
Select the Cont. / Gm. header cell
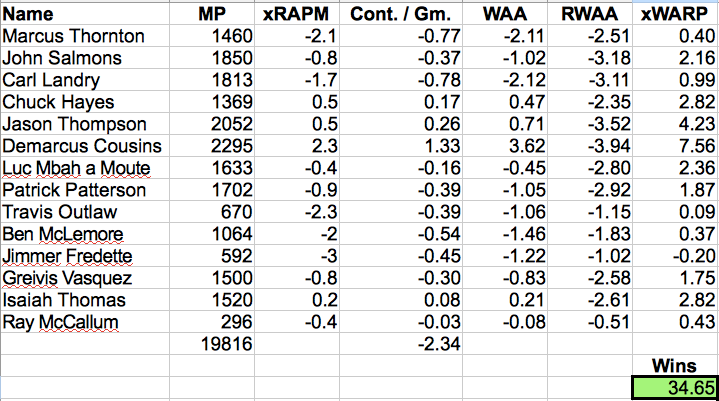(401, 14)
